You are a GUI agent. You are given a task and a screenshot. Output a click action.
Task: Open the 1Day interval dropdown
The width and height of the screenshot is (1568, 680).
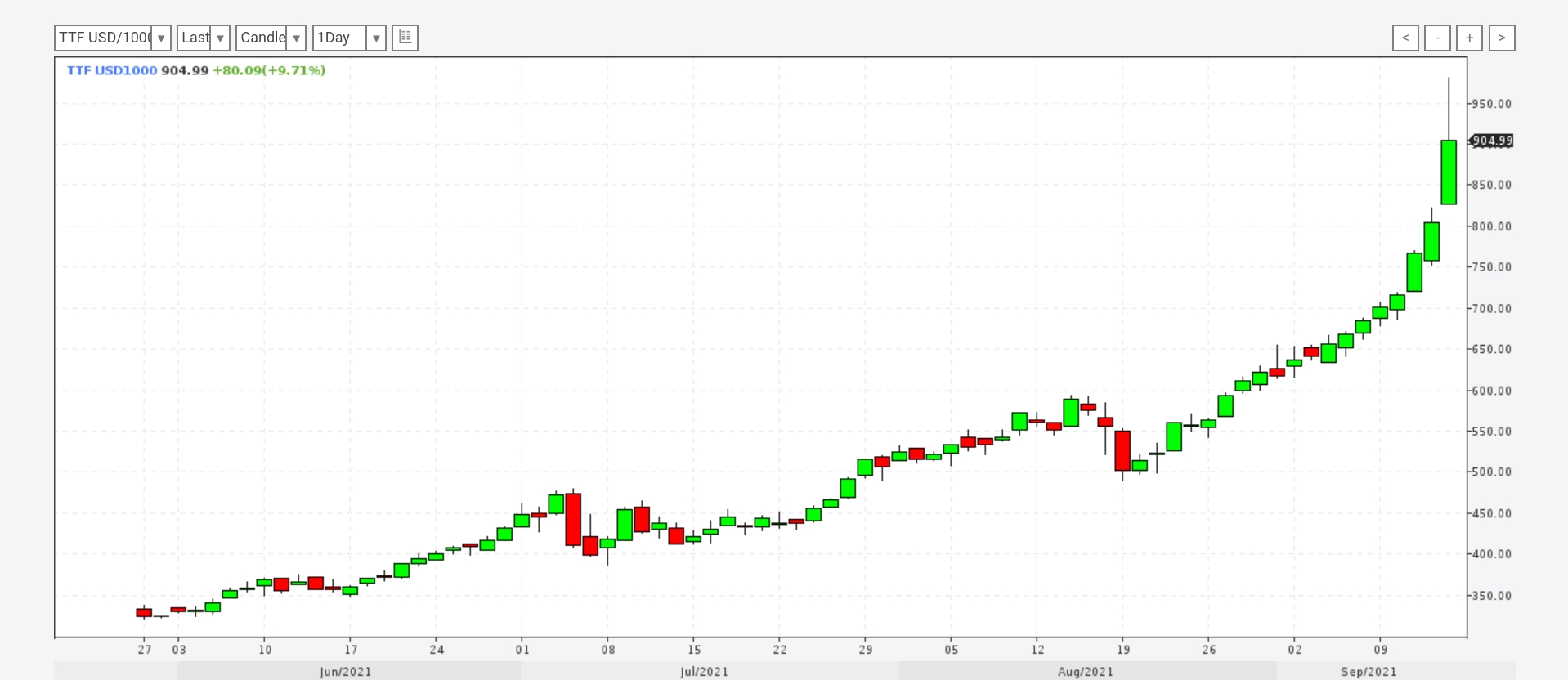click(349, 38)
